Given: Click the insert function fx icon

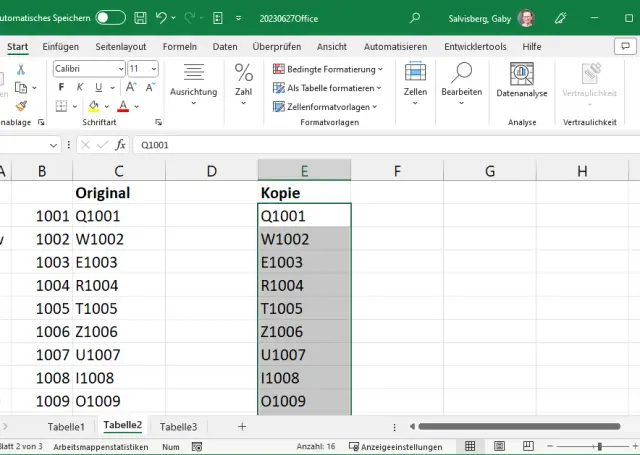Looking at the screenshot, I should (120, 145).
